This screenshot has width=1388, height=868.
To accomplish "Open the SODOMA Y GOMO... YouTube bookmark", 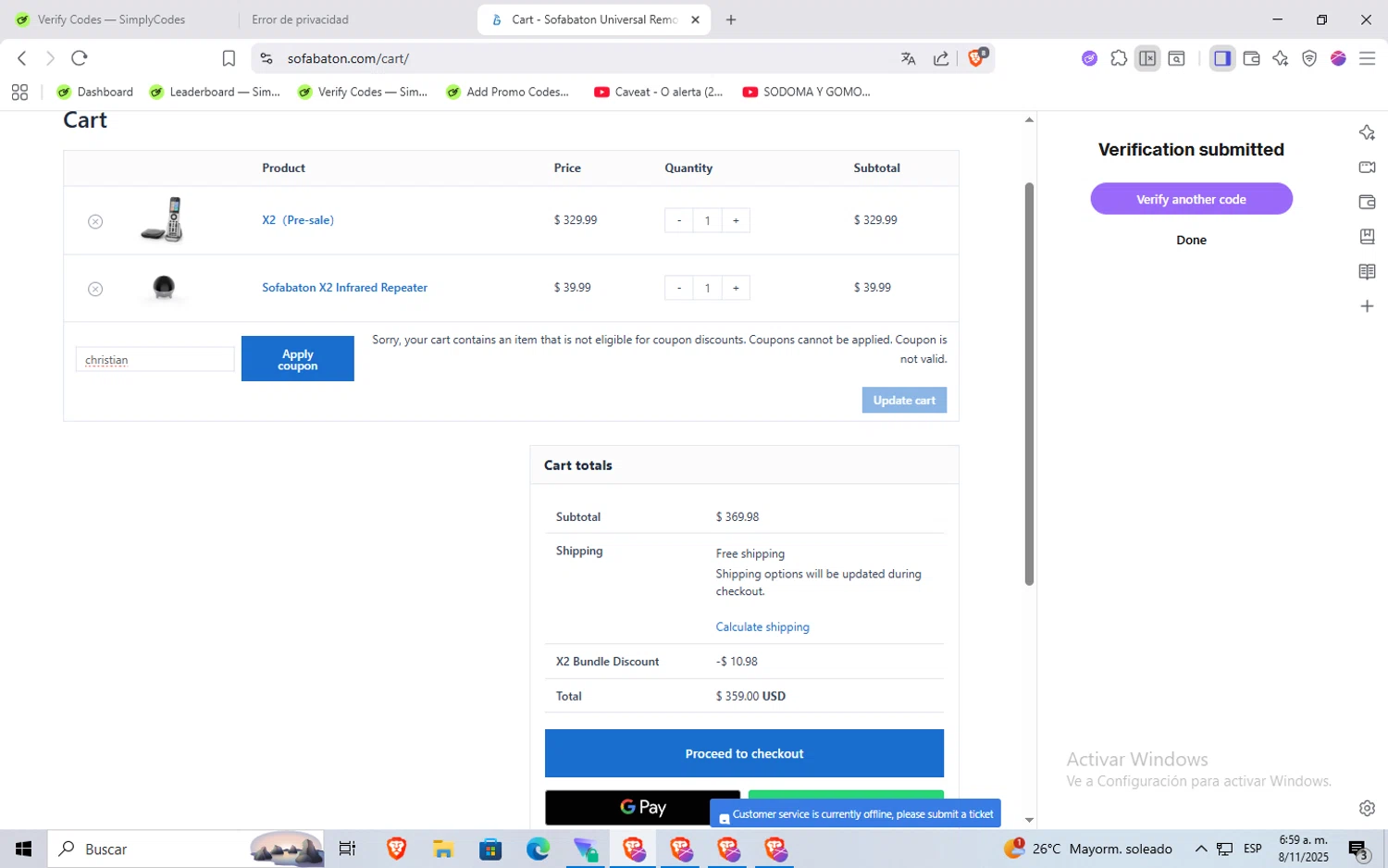I will point(807,92).
